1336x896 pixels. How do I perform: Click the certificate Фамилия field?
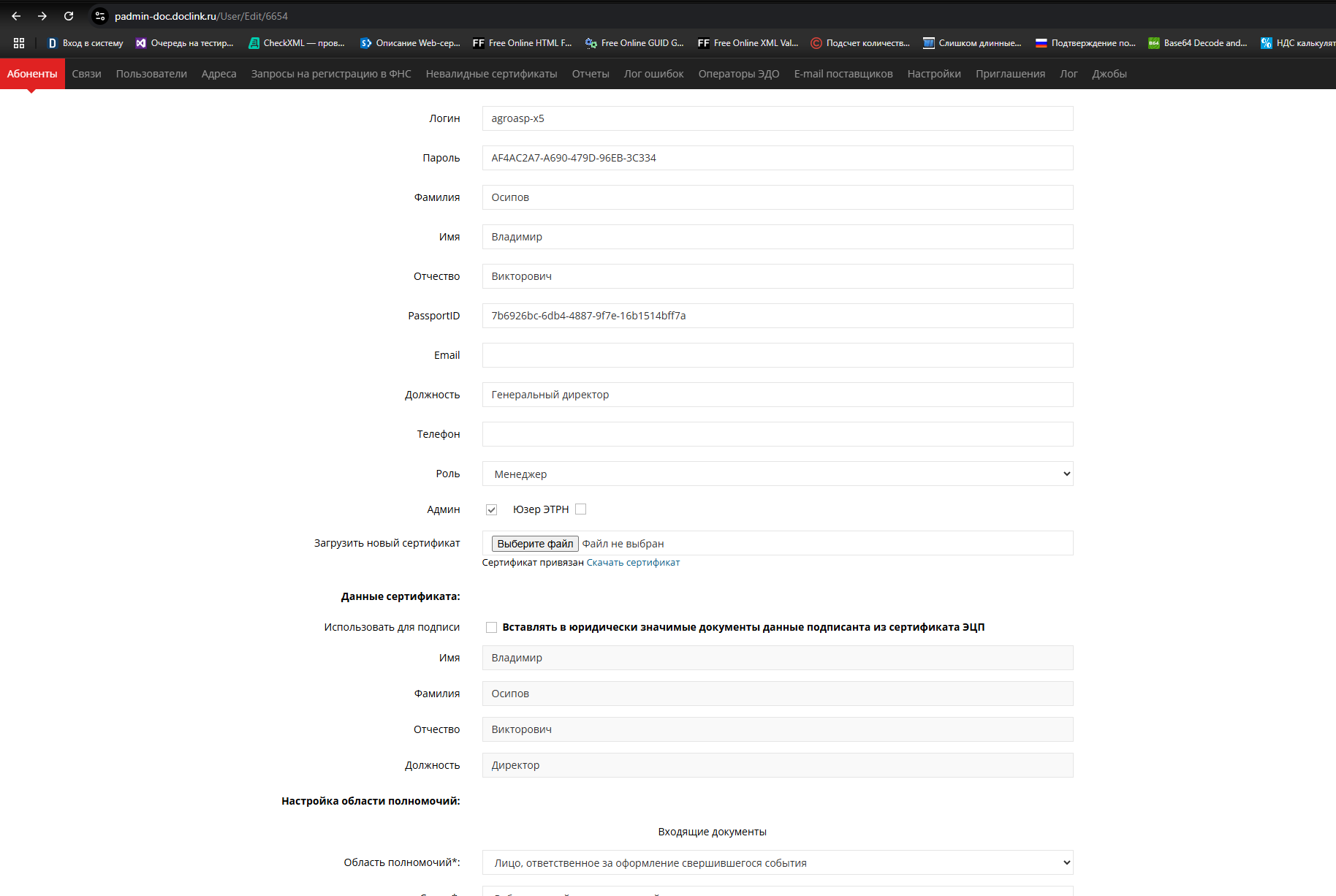point(778,694)
